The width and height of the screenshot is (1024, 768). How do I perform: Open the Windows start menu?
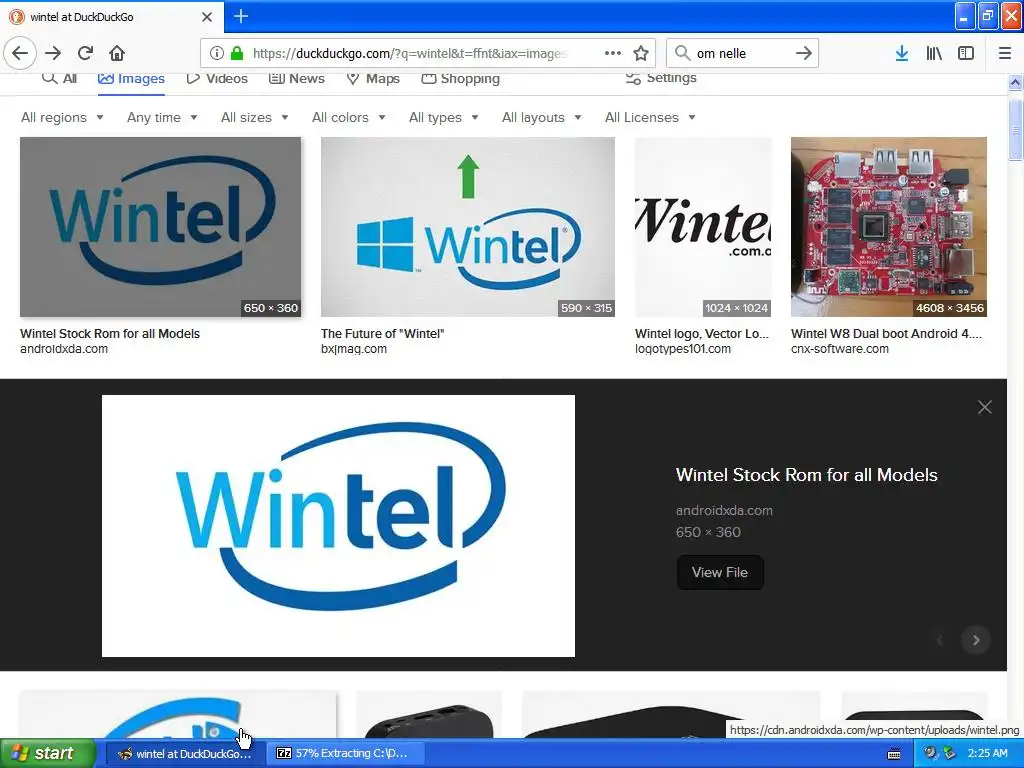point(46,753)
